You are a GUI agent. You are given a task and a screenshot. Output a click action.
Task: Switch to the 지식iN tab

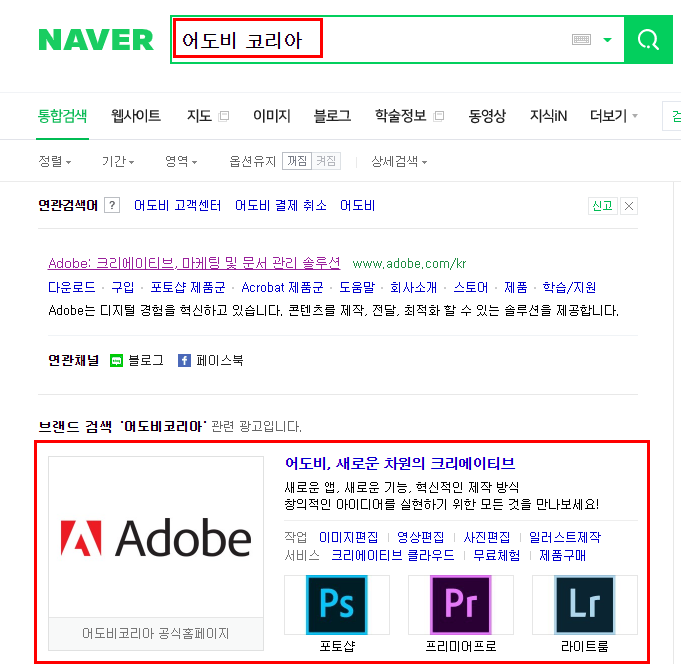(x=548, y=116)
